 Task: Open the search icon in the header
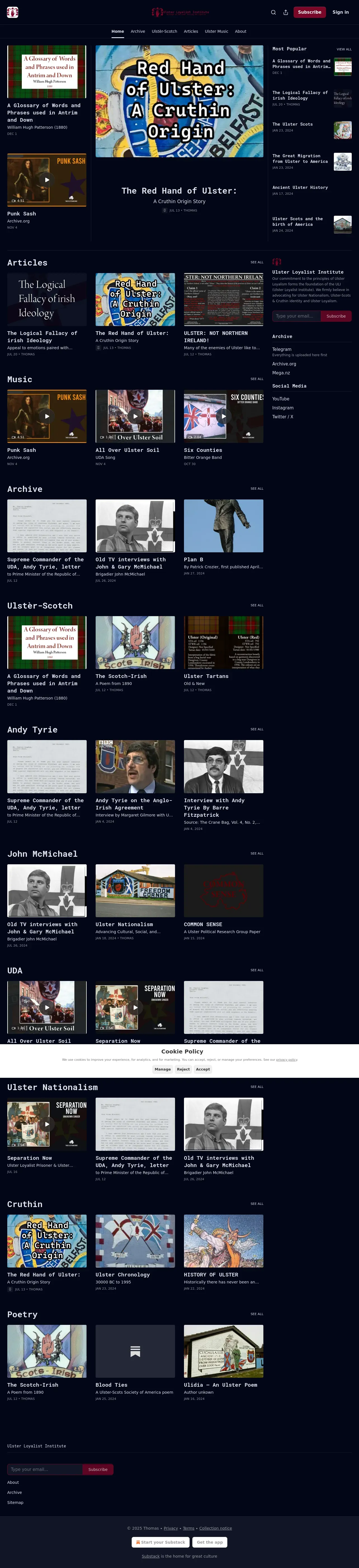pos(273,12)
